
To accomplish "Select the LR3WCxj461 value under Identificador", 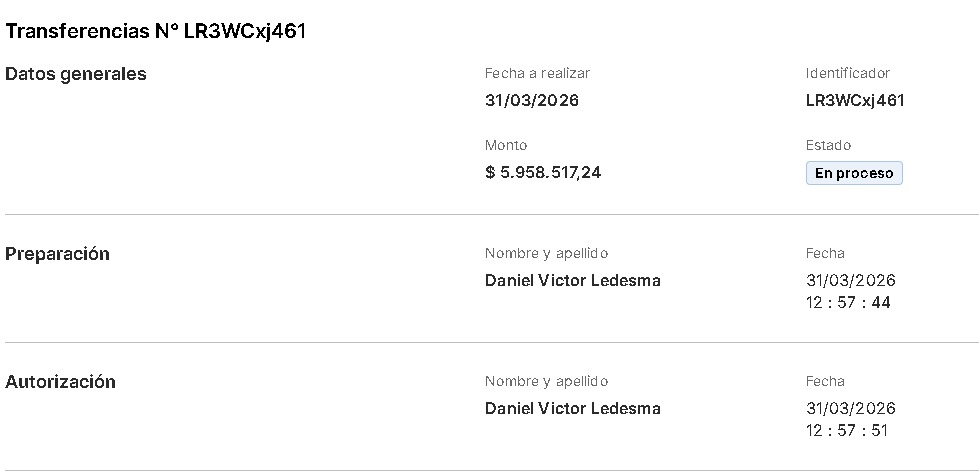I will coord(855,100).
